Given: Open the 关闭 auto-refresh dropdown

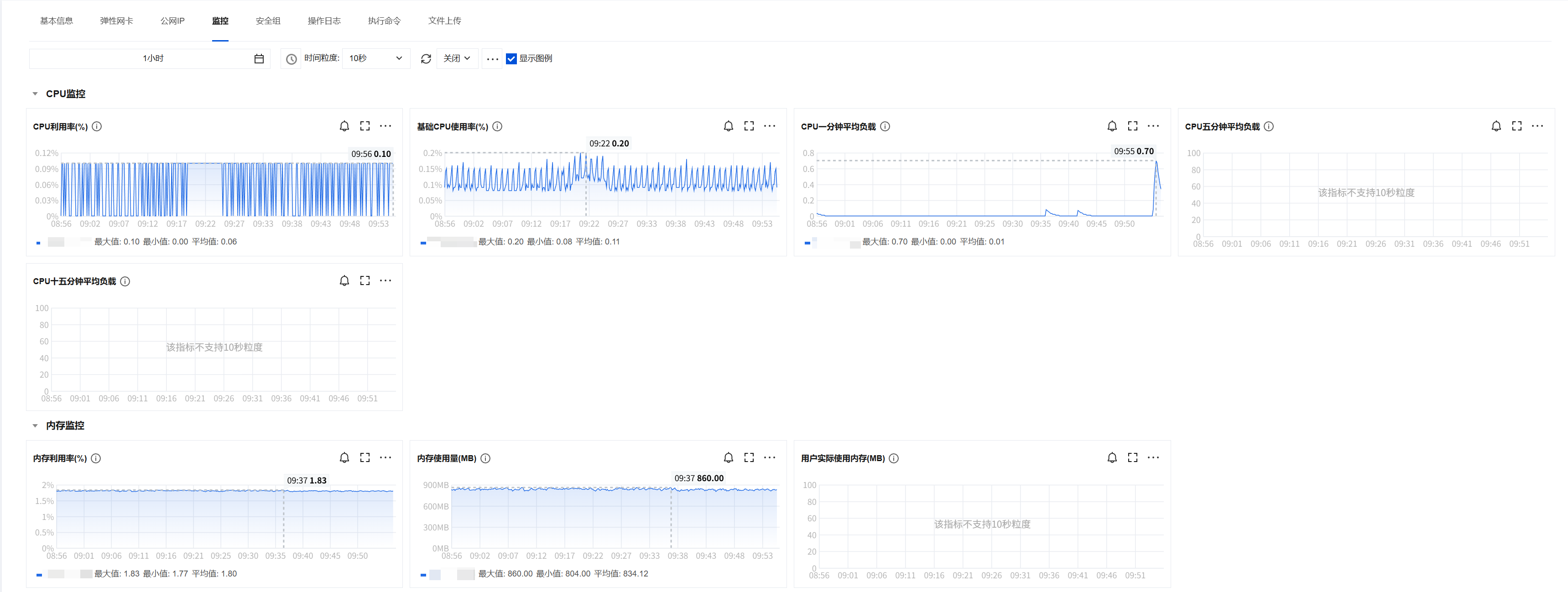Looking at the screenshot, I should 457,58.
